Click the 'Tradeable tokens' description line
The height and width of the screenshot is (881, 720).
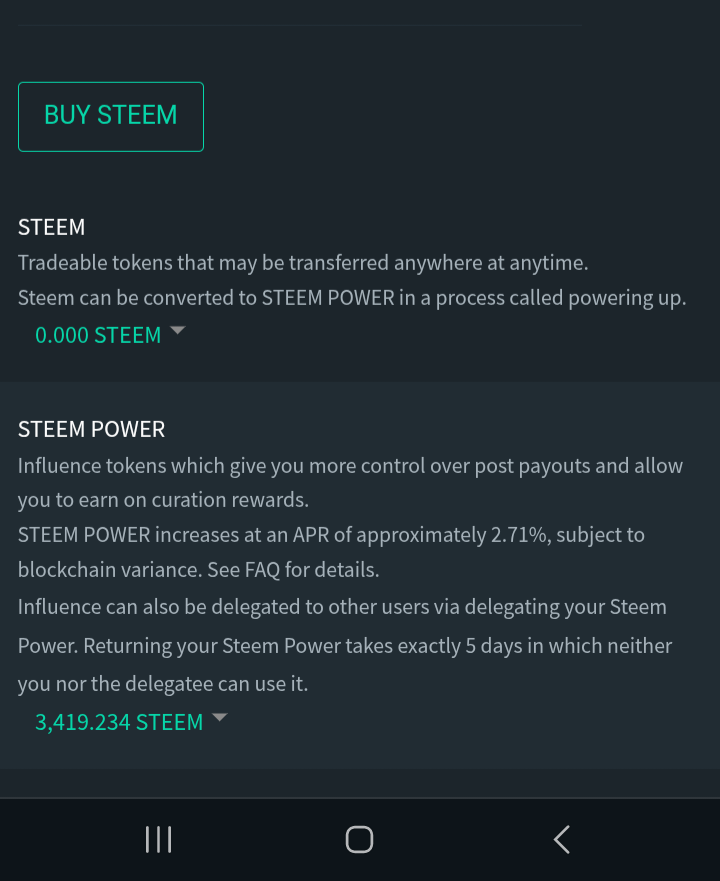(303, 263)
